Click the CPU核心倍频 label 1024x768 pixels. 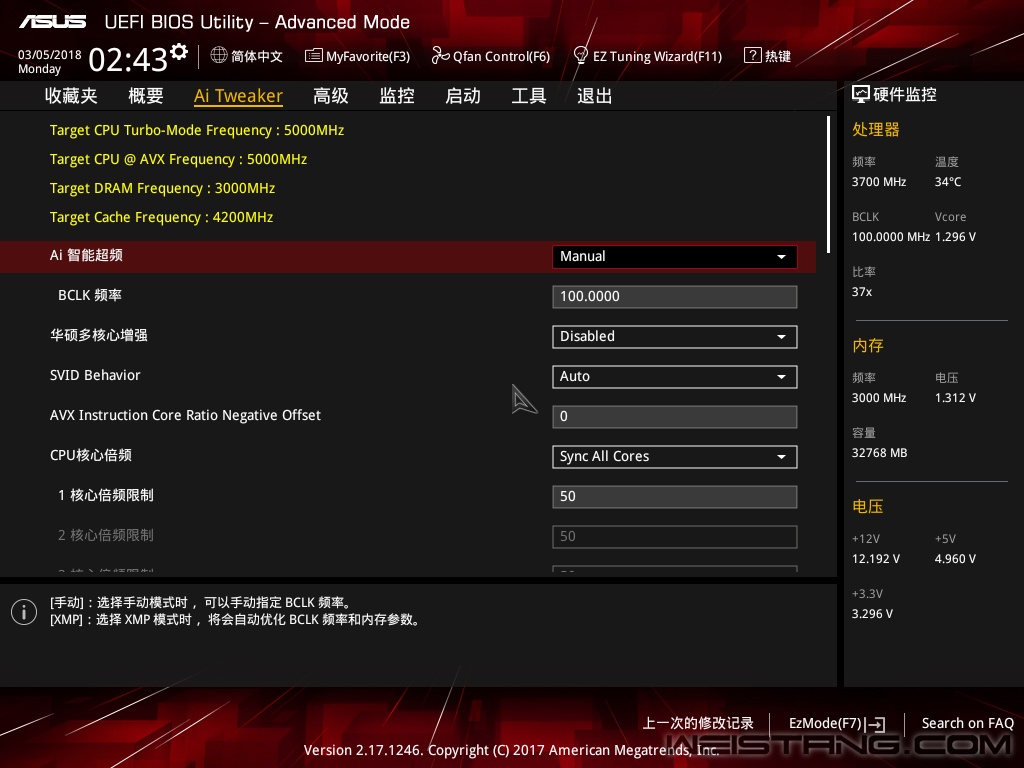tap(91, 455)
